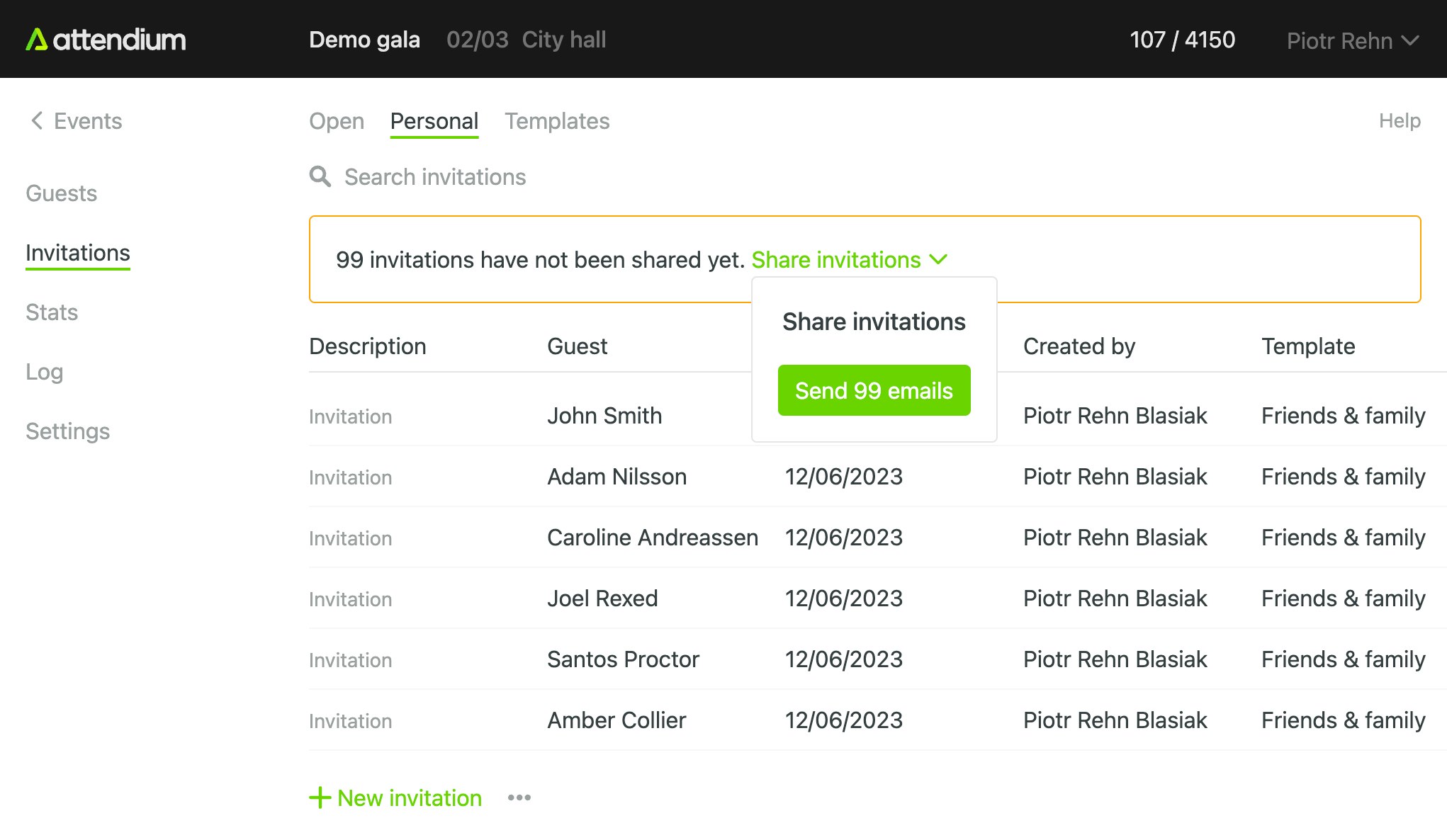The height and width of the screenshot is (840, 1447).
Task: Open John Smith's invitation row
Action: [x=604, y=416]
